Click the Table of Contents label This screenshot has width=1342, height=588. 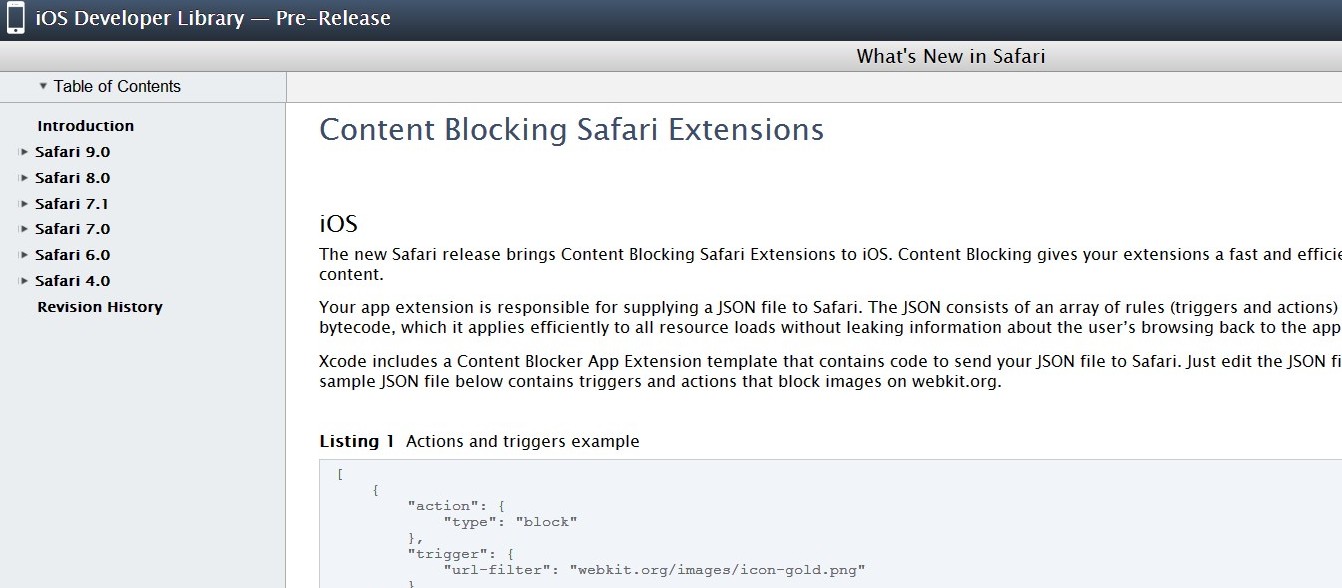click(117, 86)
